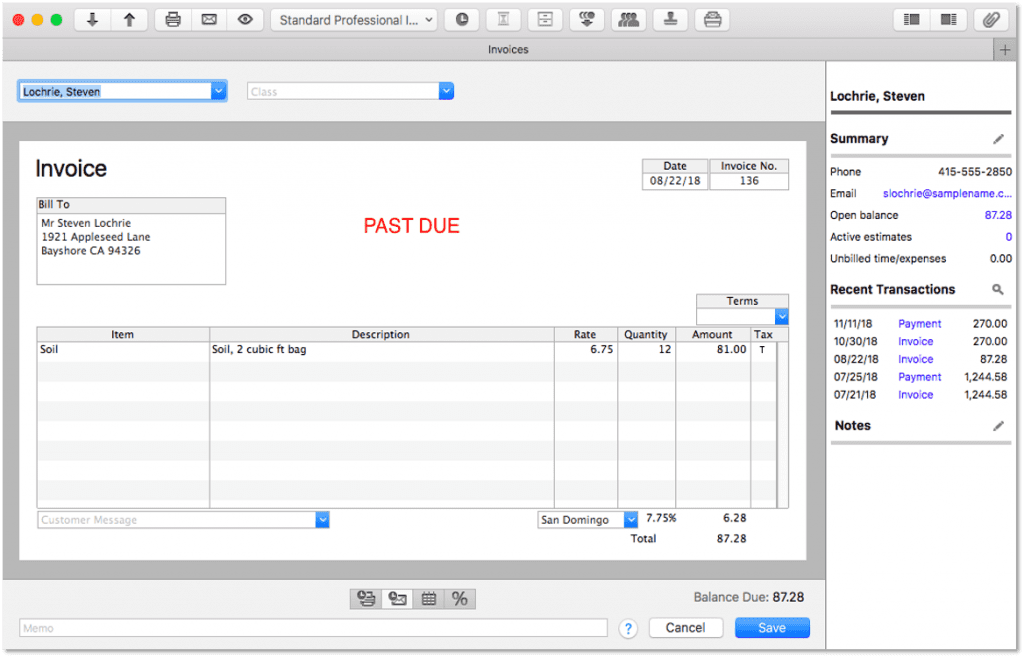The image size is (1024, 658).
Task: Click the Rate cell 6.75
Action: click(586, 349)
